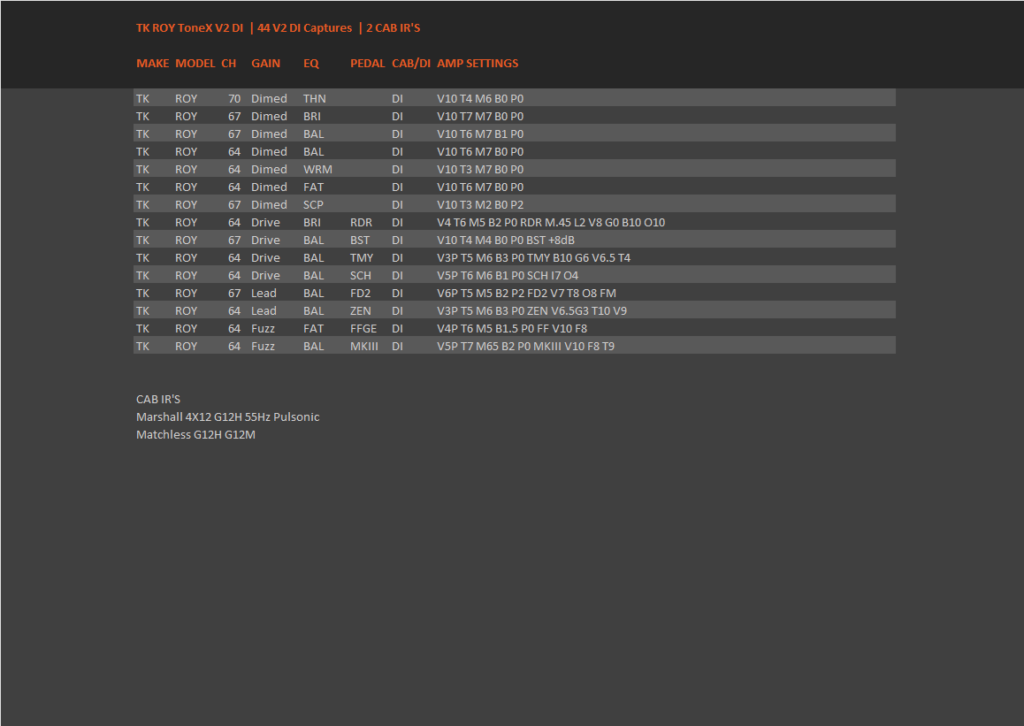Click 'Marshall 4X12 G12H 55Hz Pulsonic' text
The height and width of the screenshot is (726, 1024).
coord(228,417)
